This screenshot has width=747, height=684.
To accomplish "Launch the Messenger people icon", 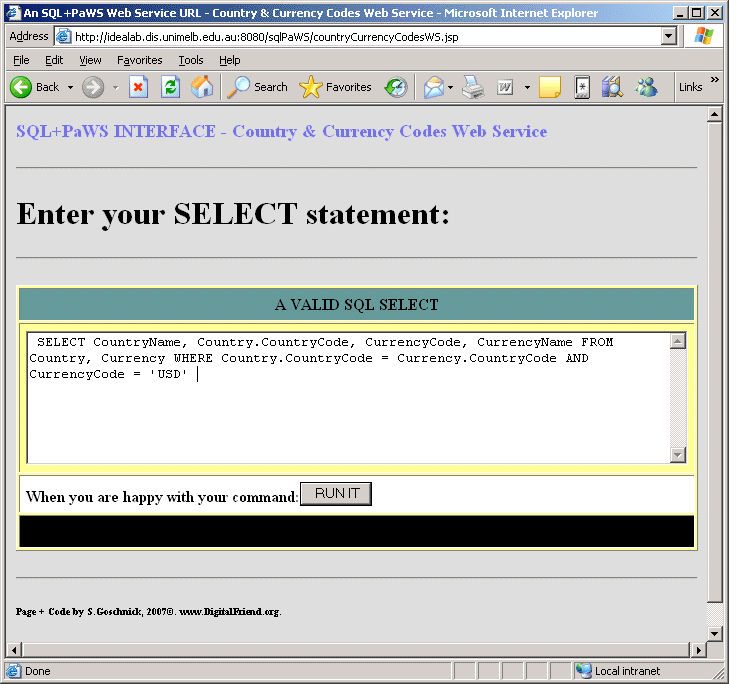I will [646, 88].
